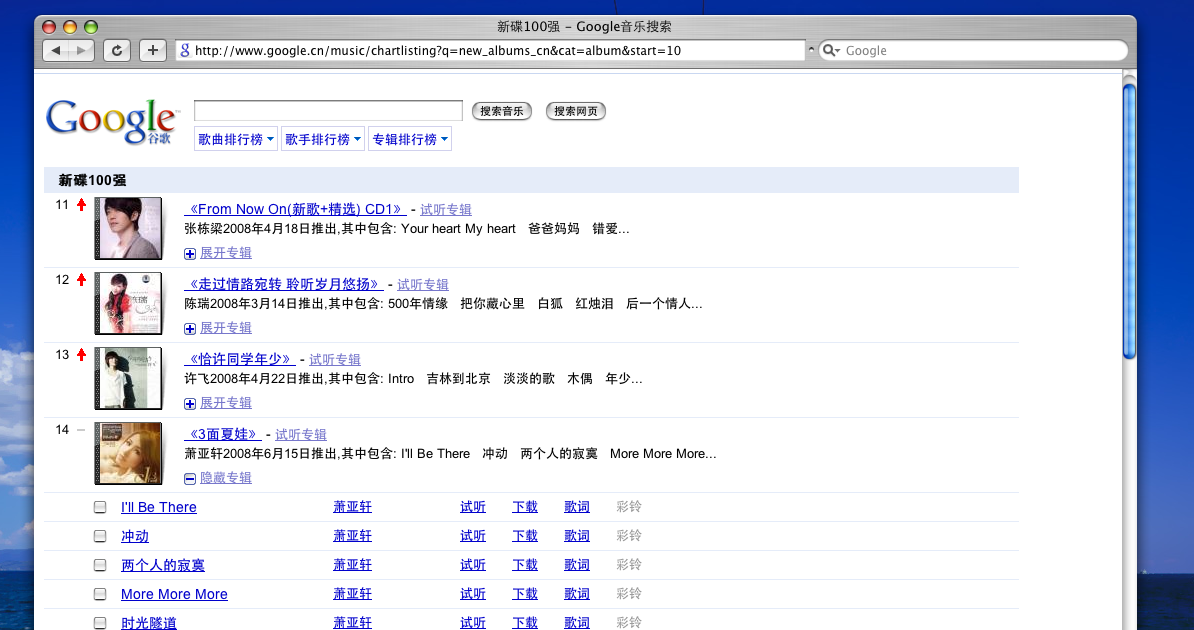Click 试听 in I'll Be There row
Screen dimensions: 1194x630
coord(473,507)
